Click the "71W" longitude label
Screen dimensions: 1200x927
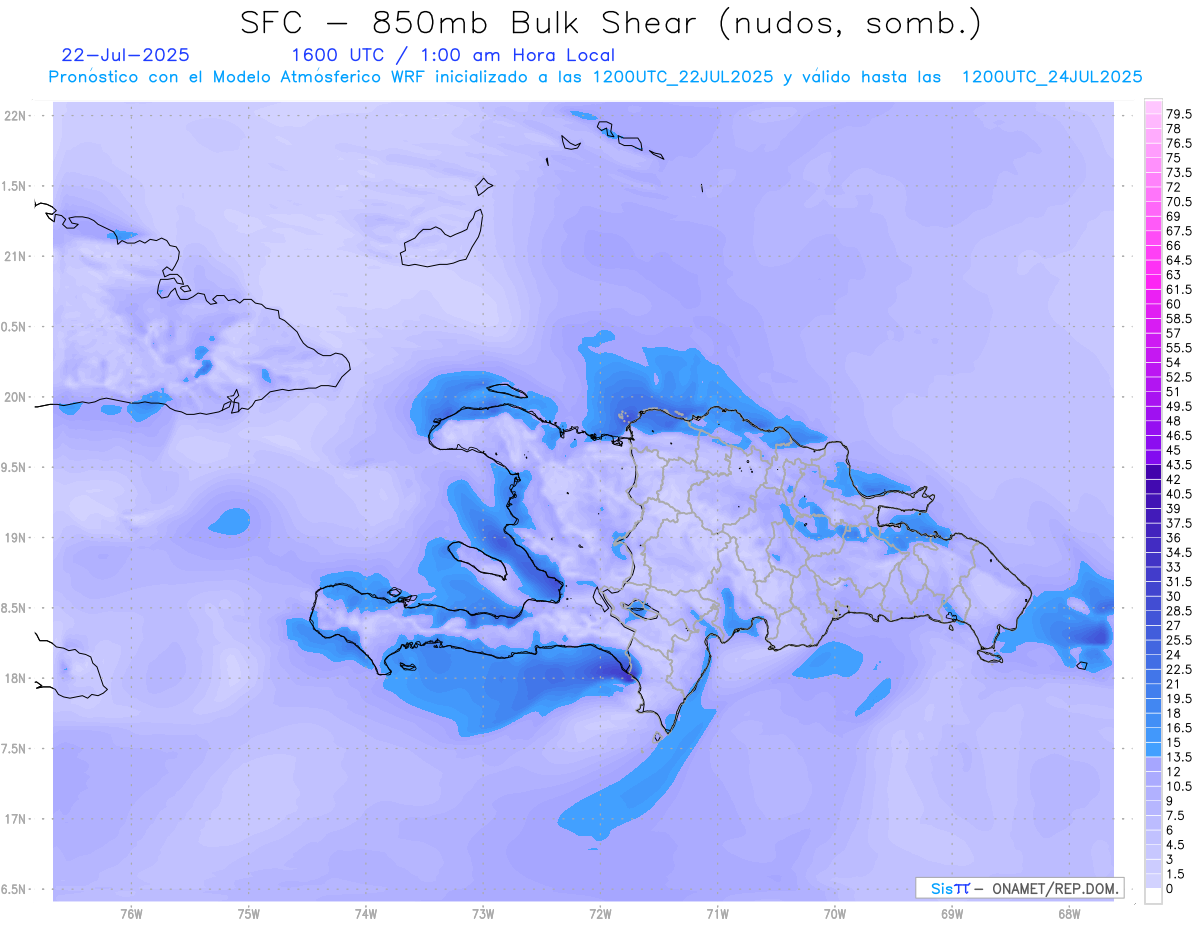point(717,914)
